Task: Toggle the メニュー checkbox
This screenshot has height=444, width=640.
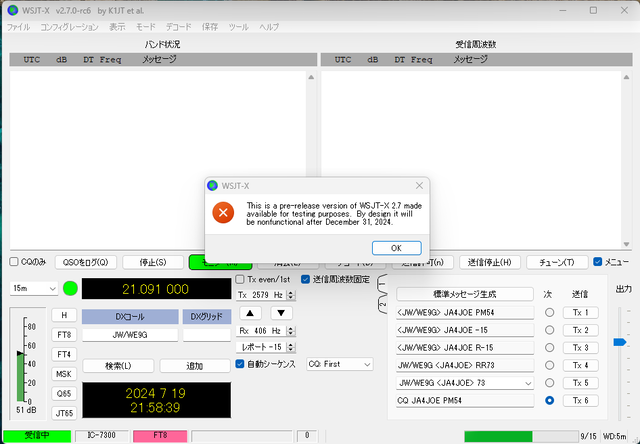Action: pyautogui.click(x=598, y=262)
